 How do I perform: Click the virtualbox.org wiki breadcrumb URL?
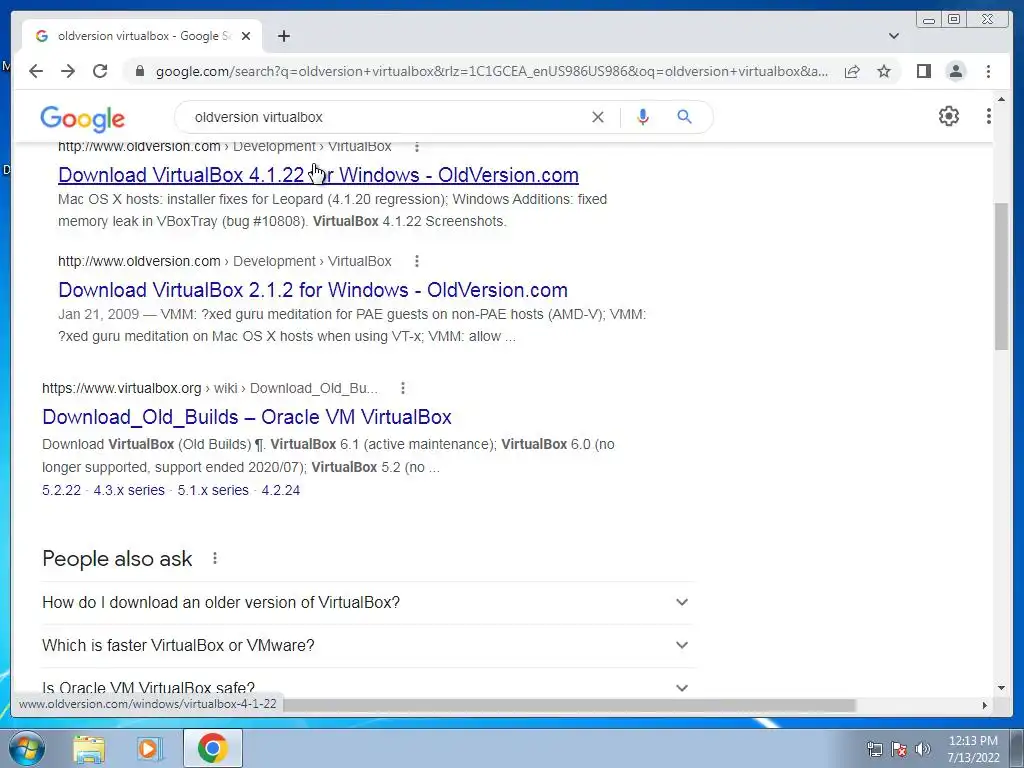pyautogui.click(x=210, y=388)
